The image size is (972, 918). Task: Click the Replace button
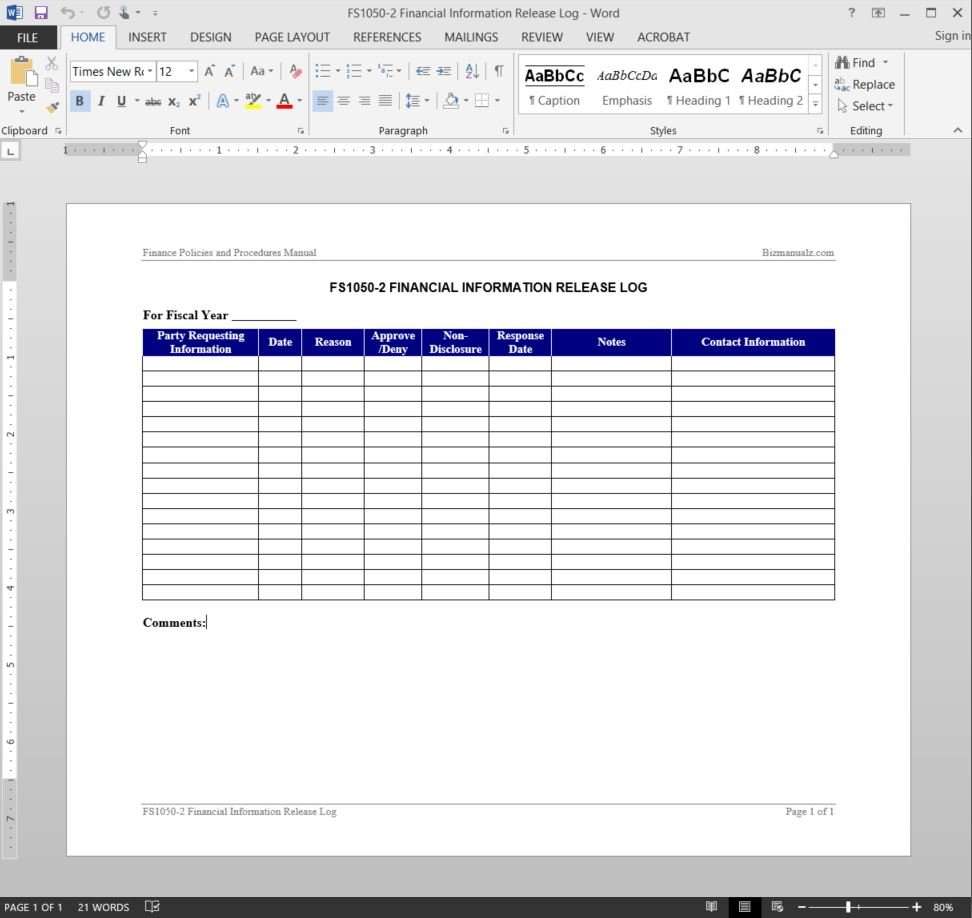[x=865, y=84]
